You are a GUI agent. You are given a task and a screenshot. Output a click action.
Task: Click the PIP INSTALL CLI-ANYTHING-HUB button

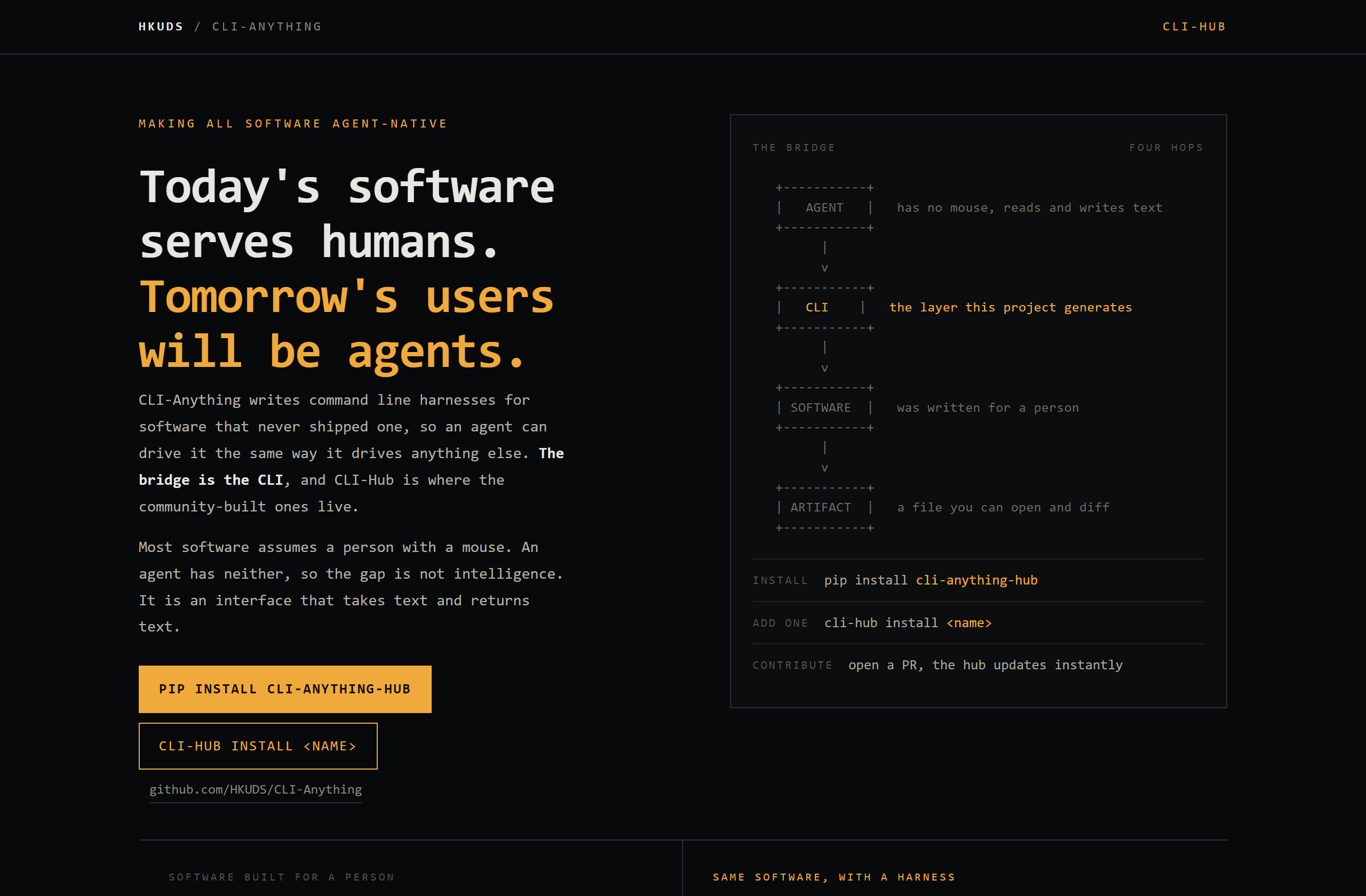pyautogui.click(x=285, y=689)
